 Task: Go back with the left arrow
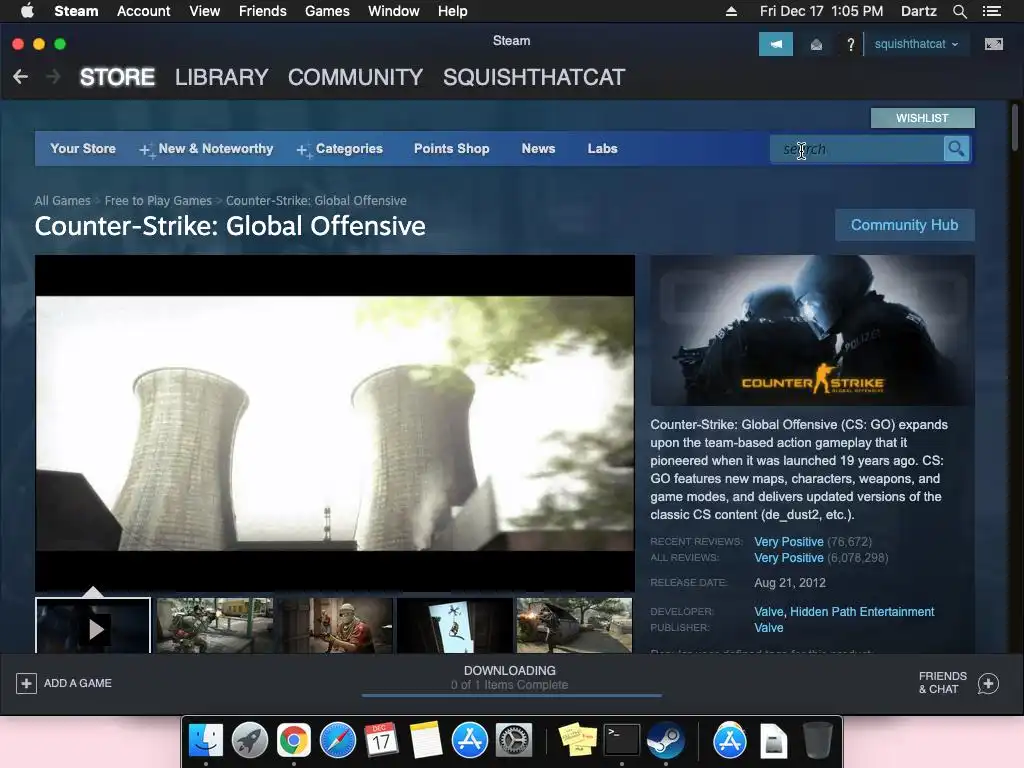point(20,77)
